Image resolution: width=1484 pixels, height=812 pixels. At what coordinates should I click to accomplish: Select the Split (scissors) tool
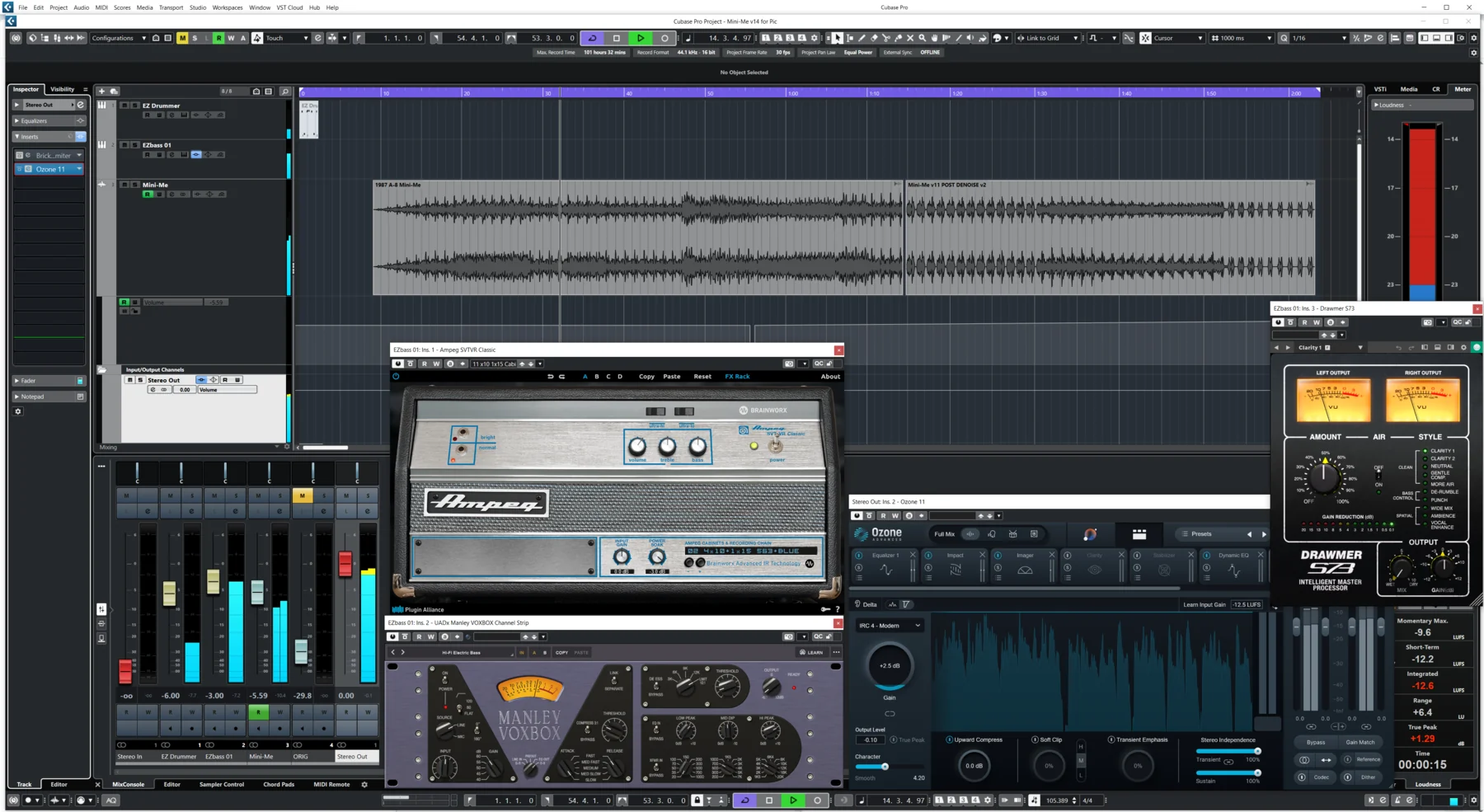tap(886, 38)
